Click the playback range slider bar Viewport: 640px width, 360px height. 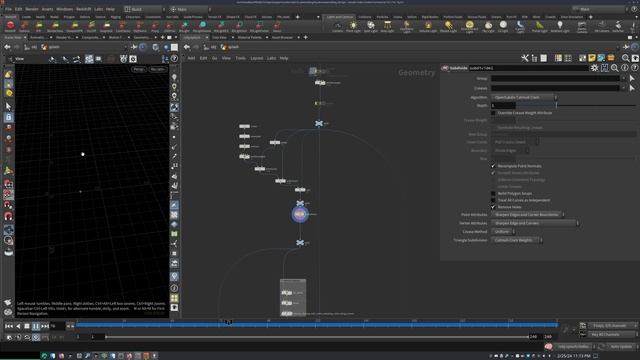317,337
